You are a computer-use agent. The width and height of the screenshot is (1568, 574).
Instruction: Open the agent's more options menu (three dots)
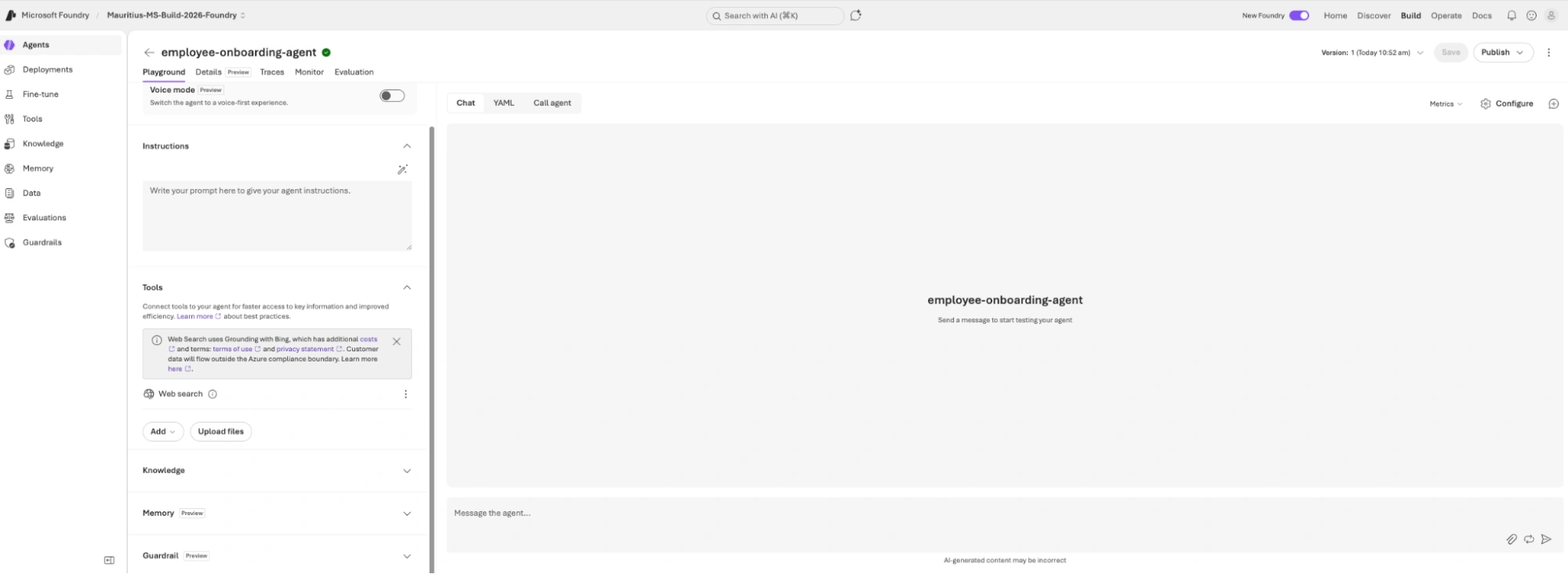[1548, 53]
